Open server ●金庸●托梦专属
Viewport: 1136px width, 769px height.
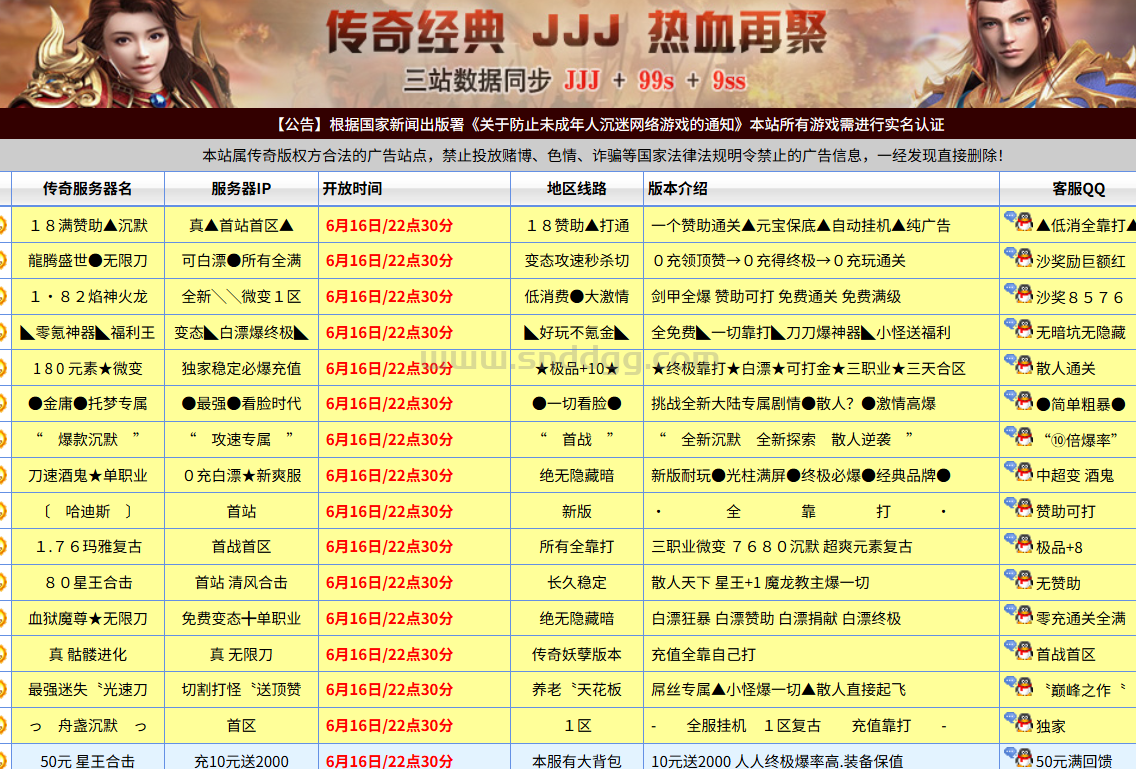click(x=88, y=404)
